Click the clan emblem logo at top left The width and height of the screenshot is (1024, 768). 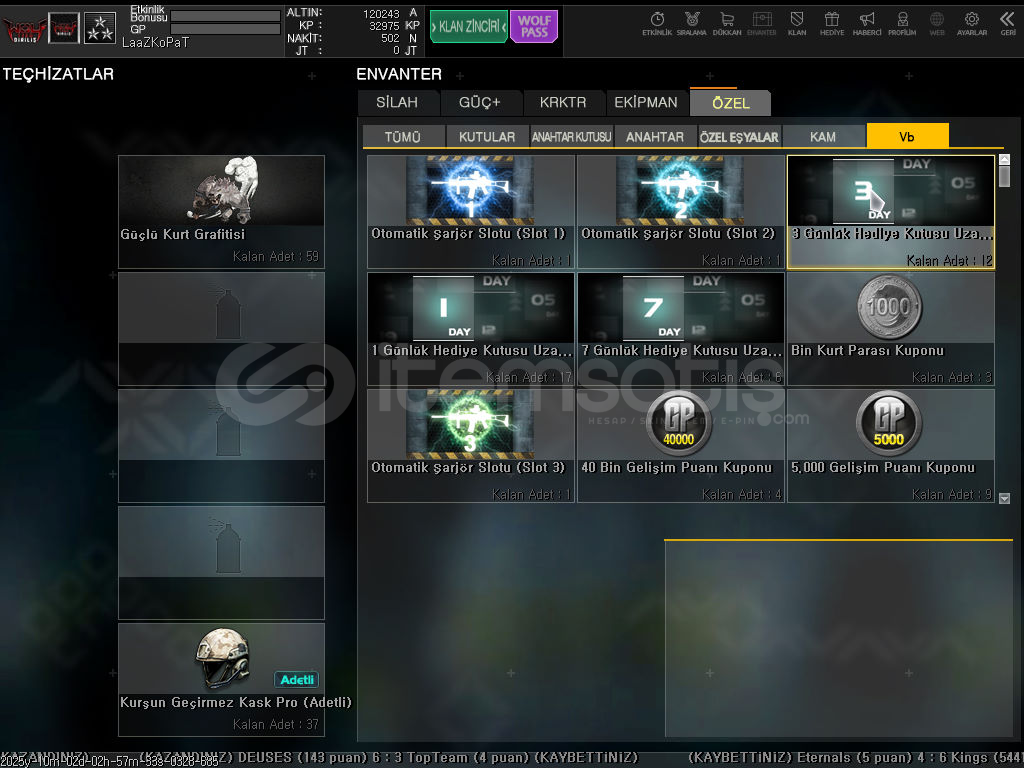click(x=24, y=29)
